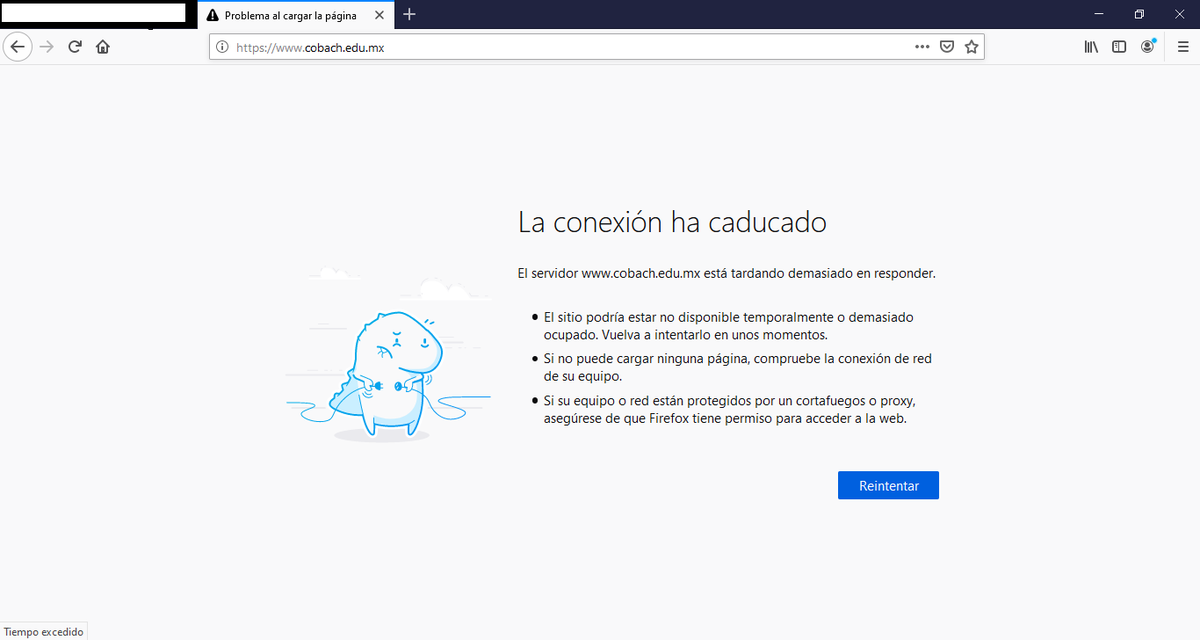The image size is (1200, 640).
Task: Open a new tab with plus button
Action: tap(409, 14)
